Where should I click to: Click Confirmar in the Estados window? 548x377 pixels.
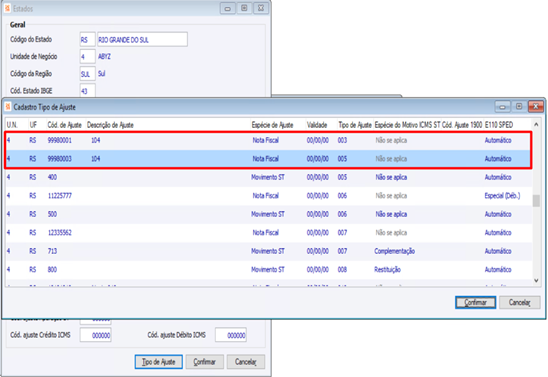tap(204, 362)
